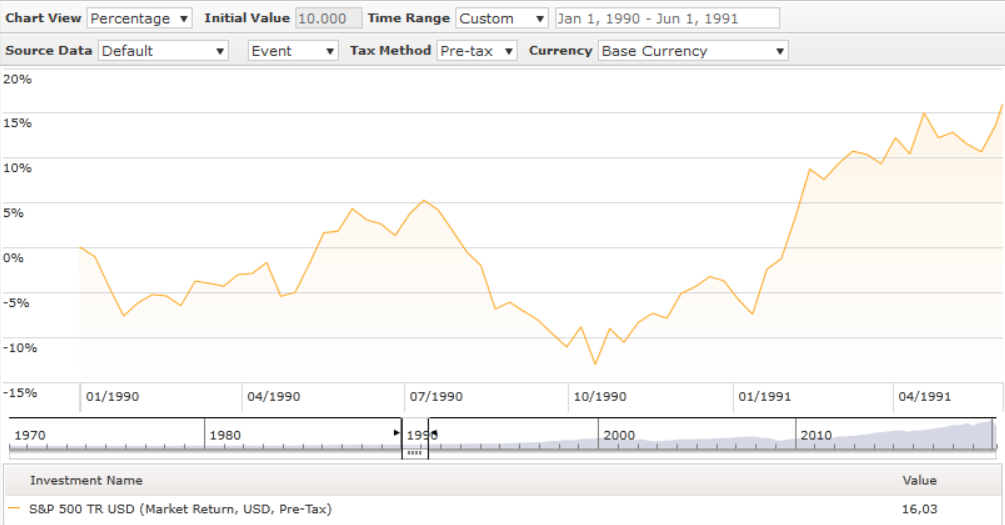Click the Value column header
Image resolution: width=1005 pixels, height=525 pixels.
[x=919, y=481]
